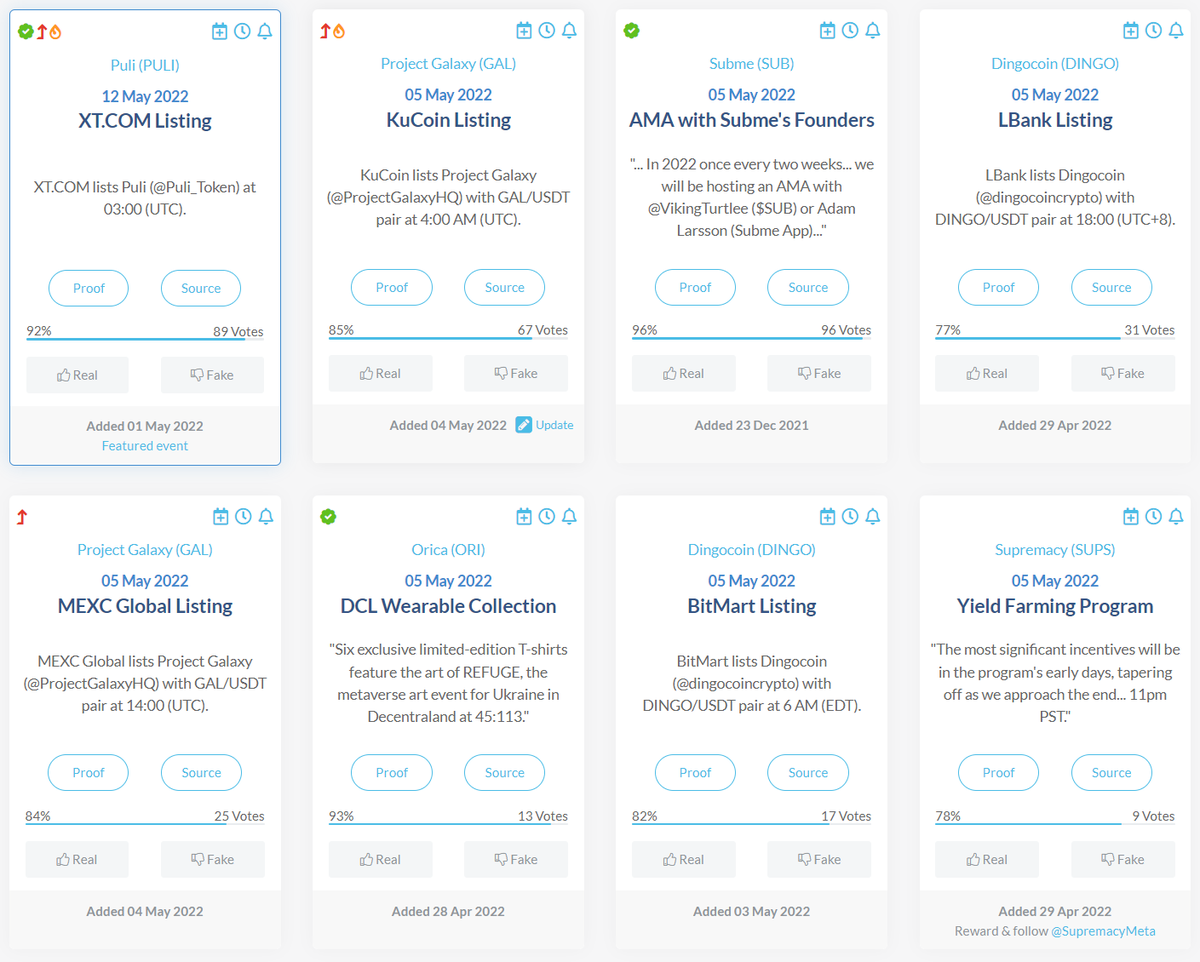This screenshot has width=1200, height=962.
Task: Vote Fake on XT.COM Listing
Action: click(212, 375)
